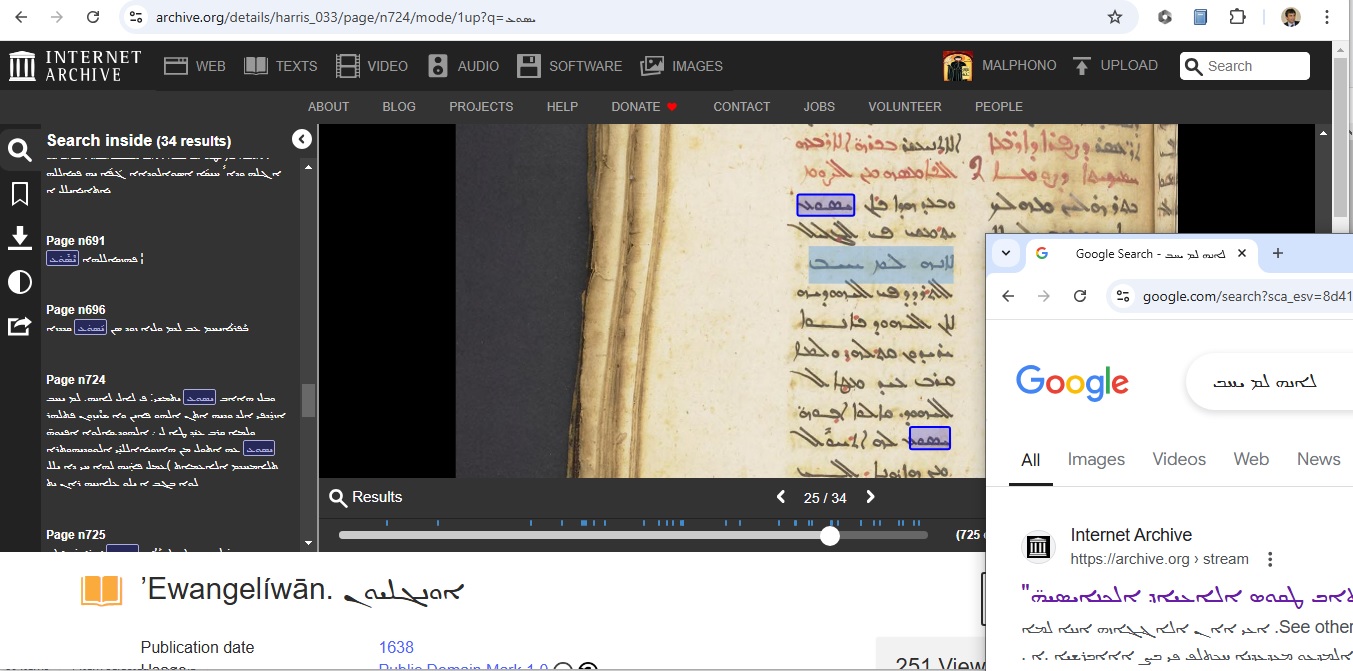Select the Web tab in Google results
The height and width of the screenshot is (671, 1353).
pos(1251,460)
